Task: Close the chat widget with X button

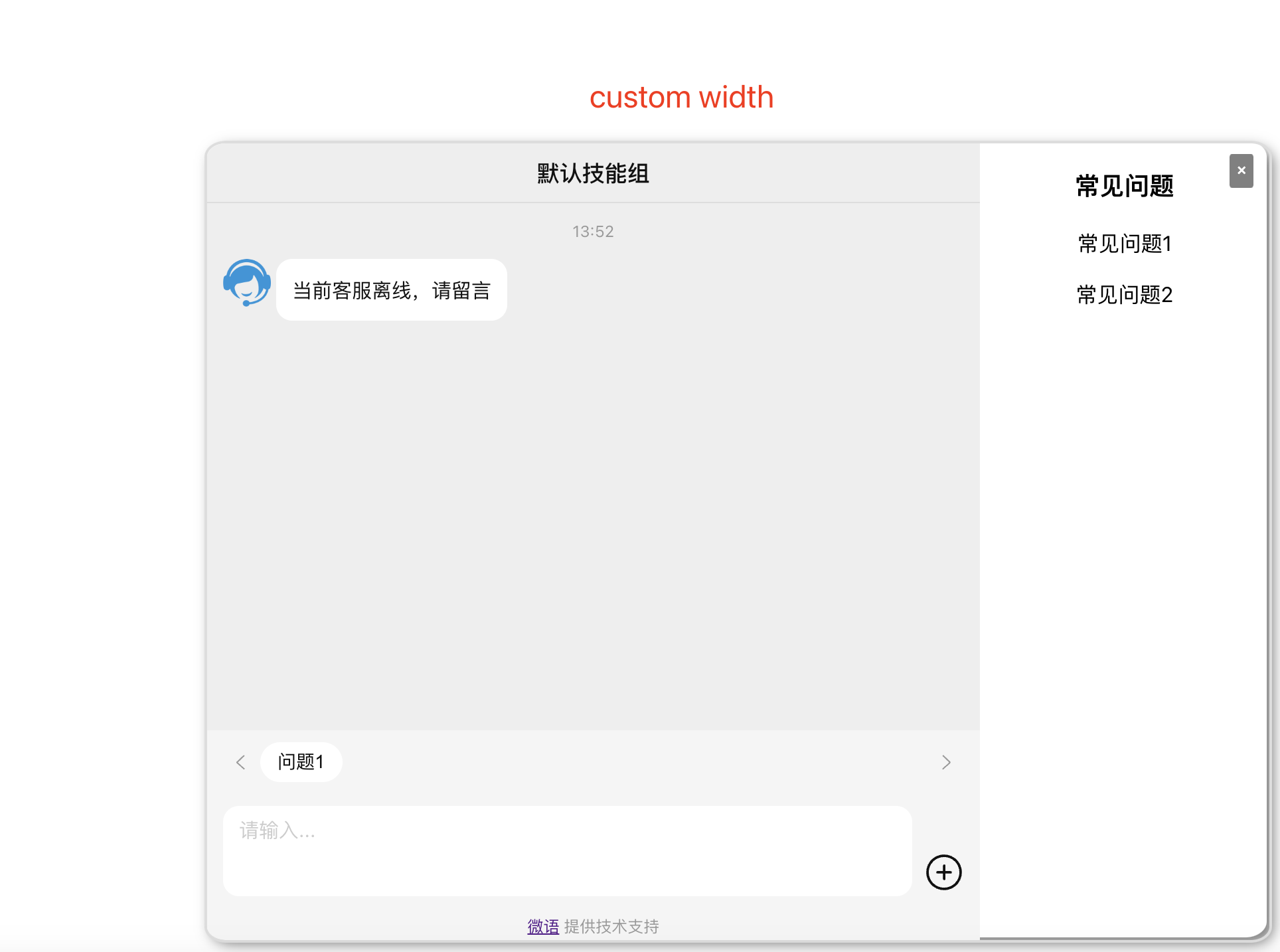Action: [1241, 171]
